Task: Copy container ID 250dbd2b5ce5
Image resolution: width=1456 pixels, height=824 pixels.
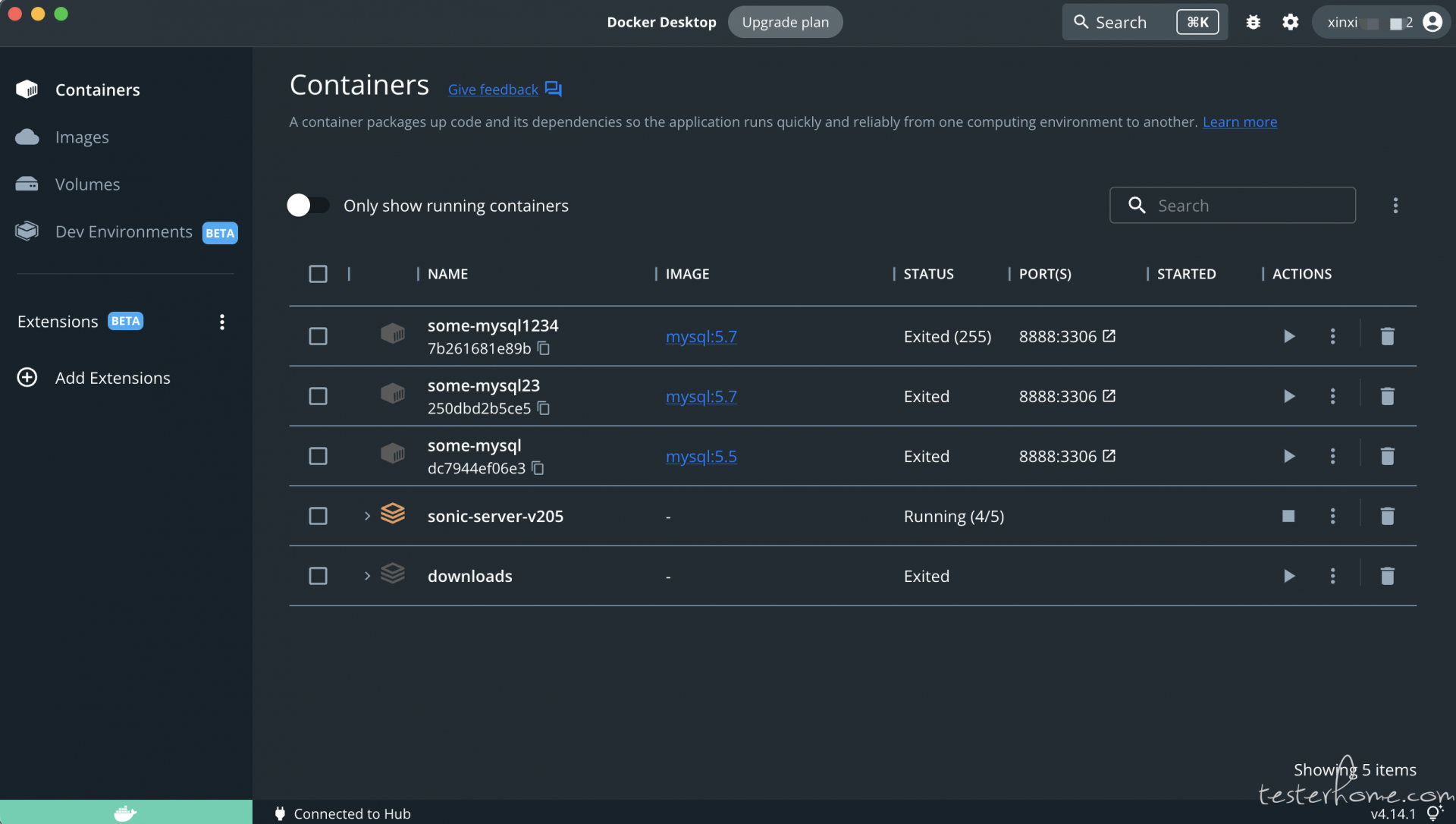Action: (x=544, y=408)
